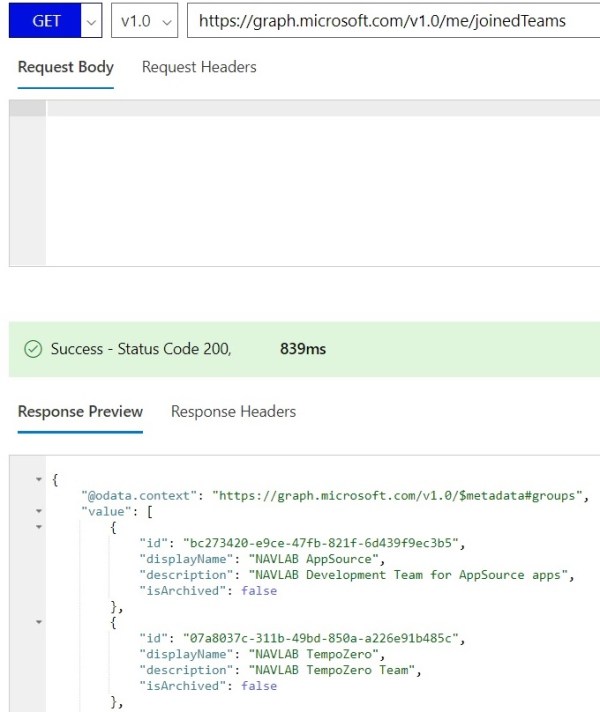Collapse the NAVLAB TempoZero team object
Screen dimensions: 600x712
click(x=40, y=622)
